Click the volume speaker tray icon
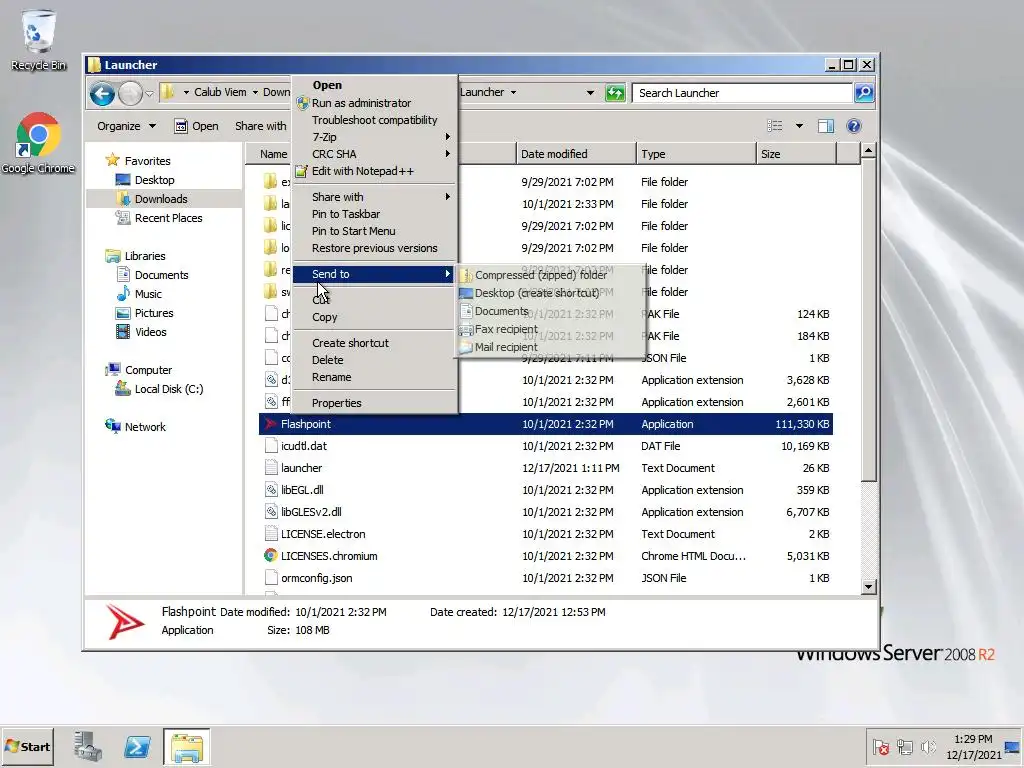 pos(927,746)
